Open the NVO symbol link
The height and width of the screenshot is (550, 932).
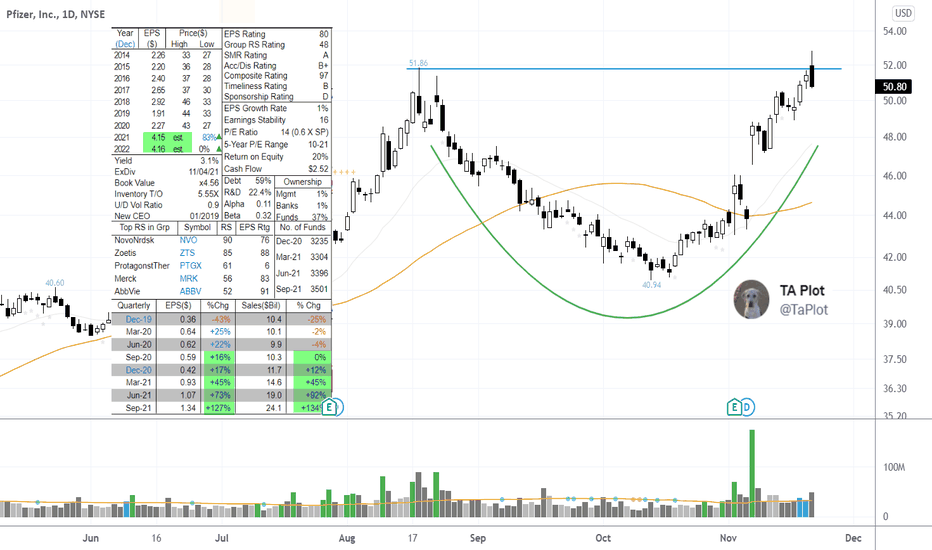pyautogui.click(x=188, y=240)
